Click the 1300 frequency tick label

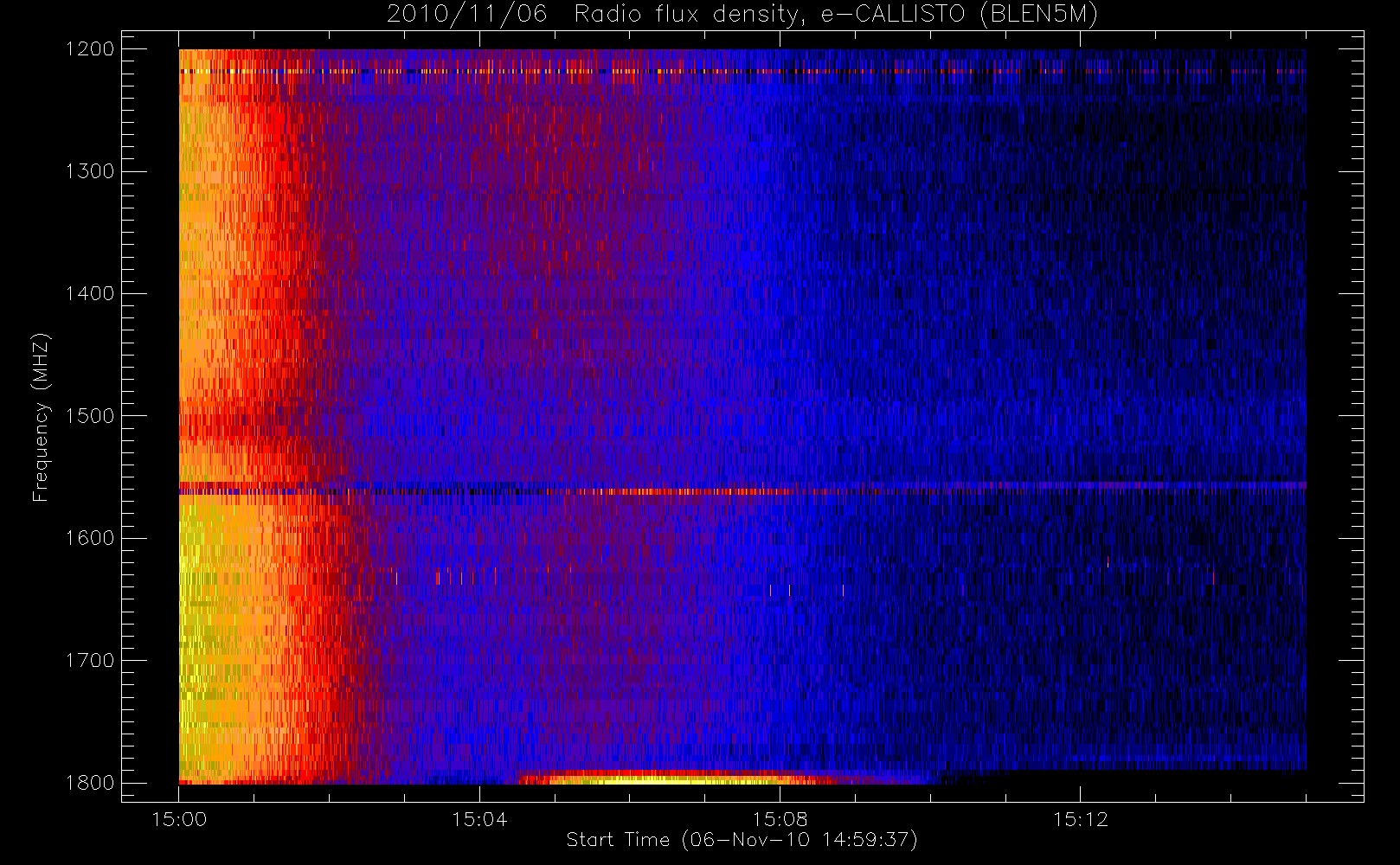(x=90, y=170)
